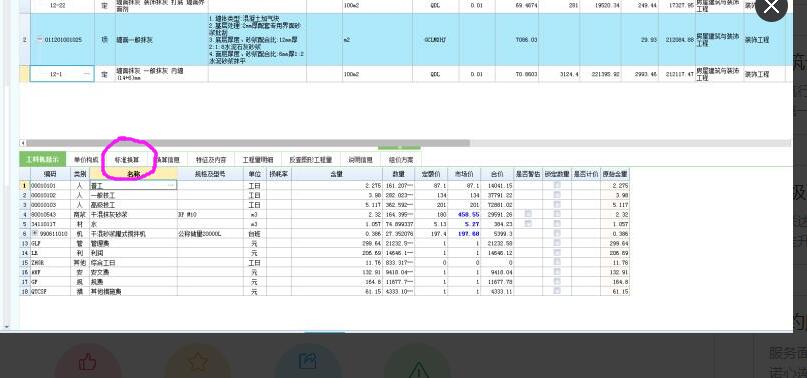The width and height of the screenshot is (807, 378).
Task: Click the 数量 column header
Action: tap(398, 175)
